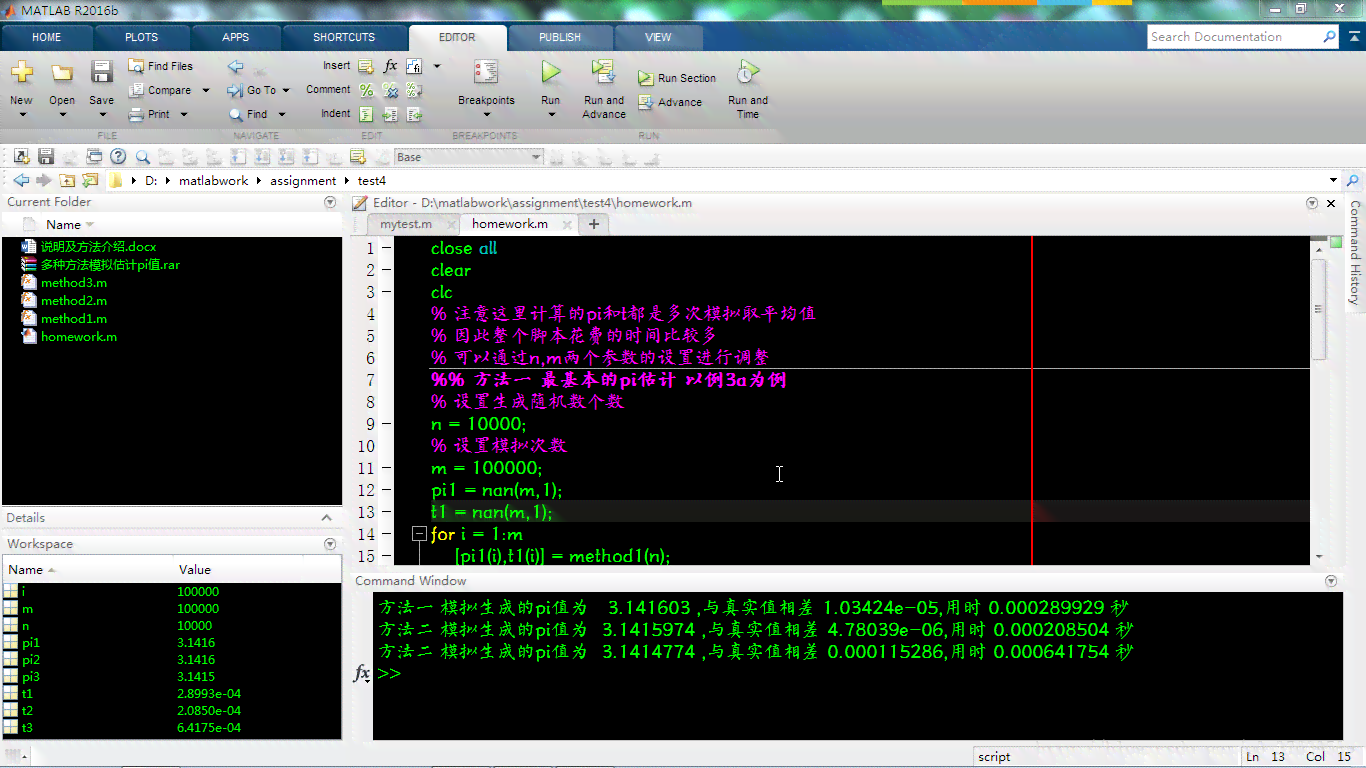Image resolution: width=1366 pixels, height=768 pixels.
Task: Click the Insert section icon
Action: [366, 66]
